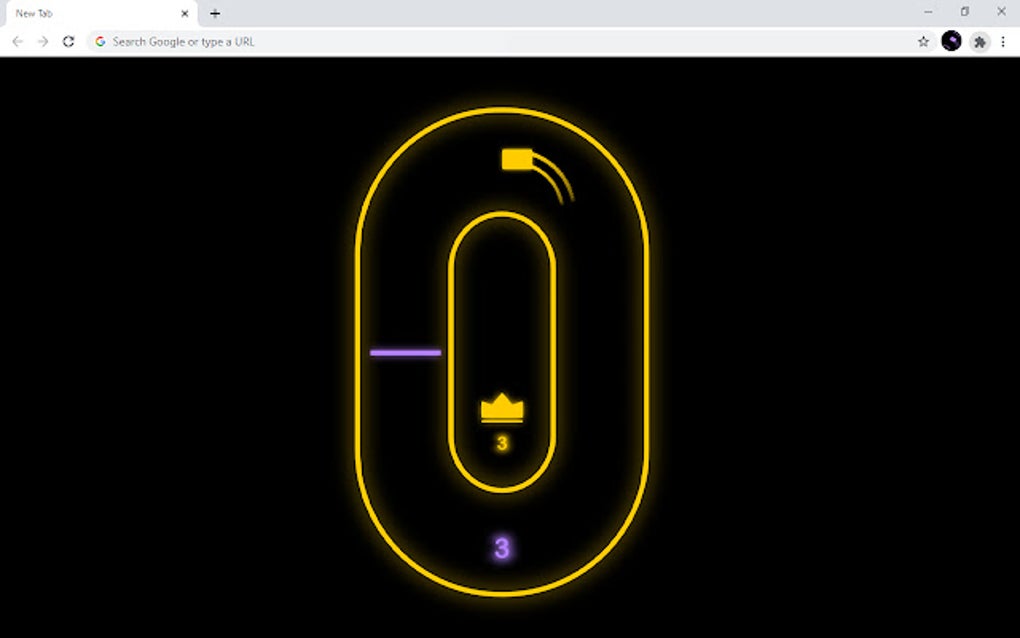Screen dimensions: 1020x638
Task: Select the New Tab tab
Action: (90, 13)
